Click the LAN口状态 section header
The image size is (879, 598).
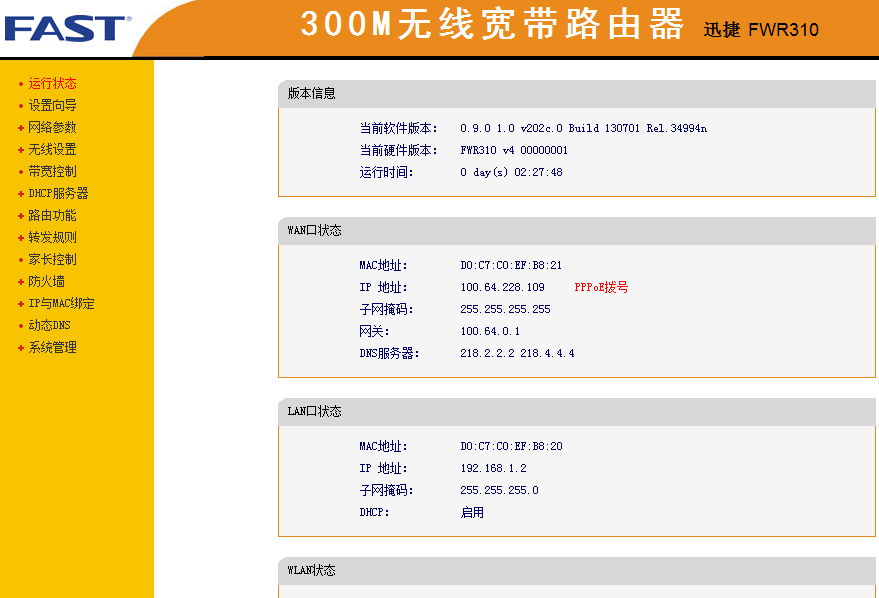[577, 411]
